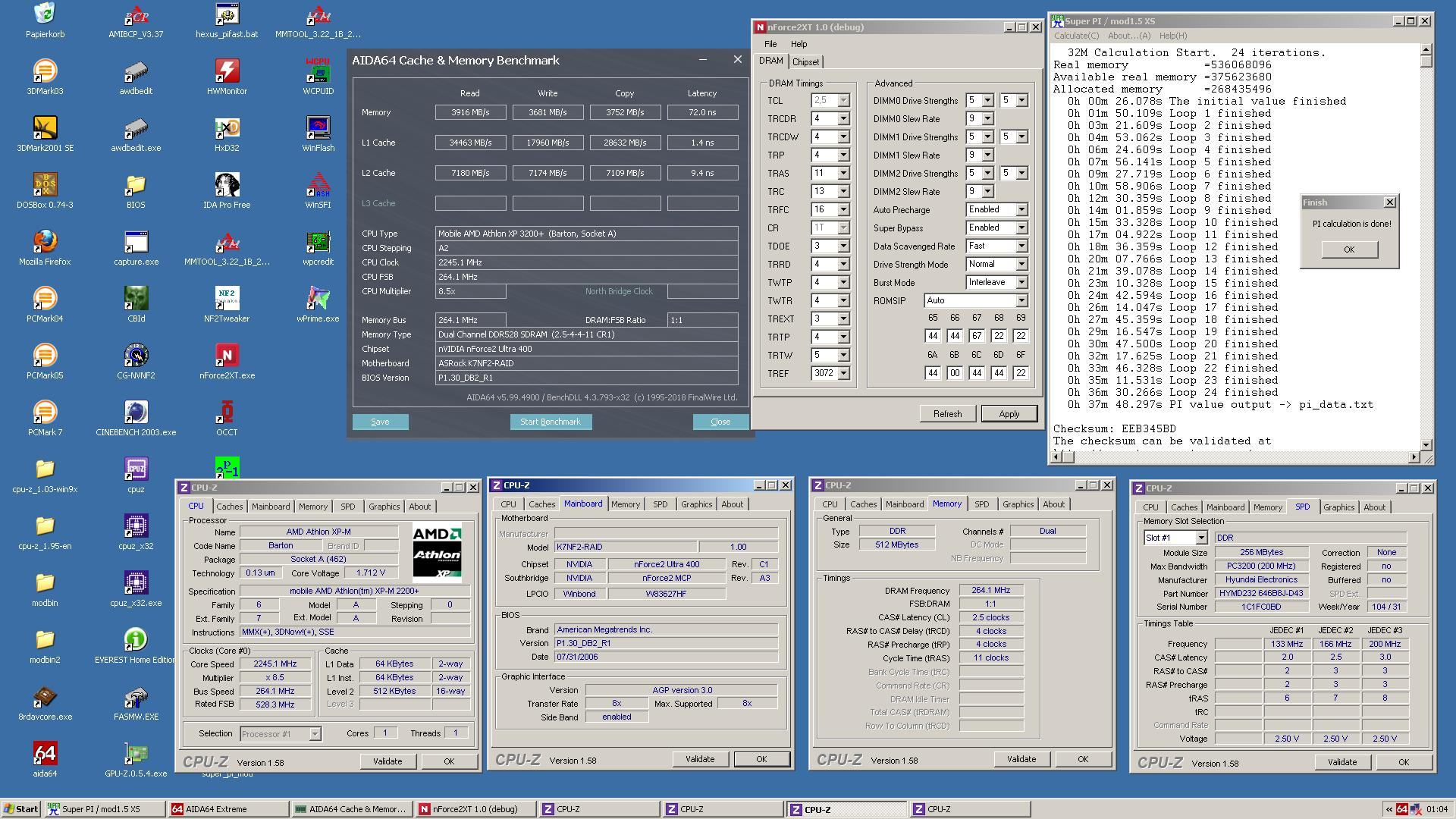The width and height of the screenshot is (1456, 819).
Task: Click the ROMSIP field under column 67
Action: click(x=977, y=336)
